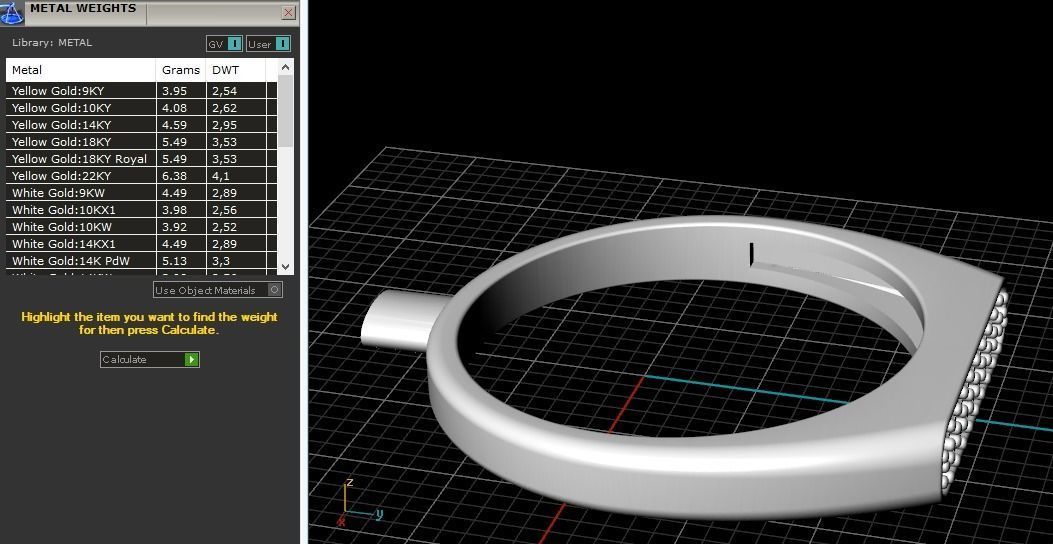
Task: Click the metal list scroll up arrow
Action: click(x=285, y=67)
